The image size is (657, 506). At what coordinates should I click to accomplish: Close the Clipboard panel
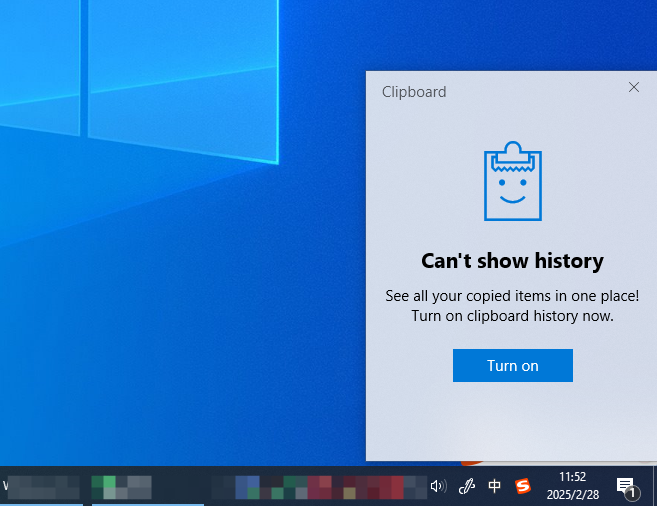(634, 87)
